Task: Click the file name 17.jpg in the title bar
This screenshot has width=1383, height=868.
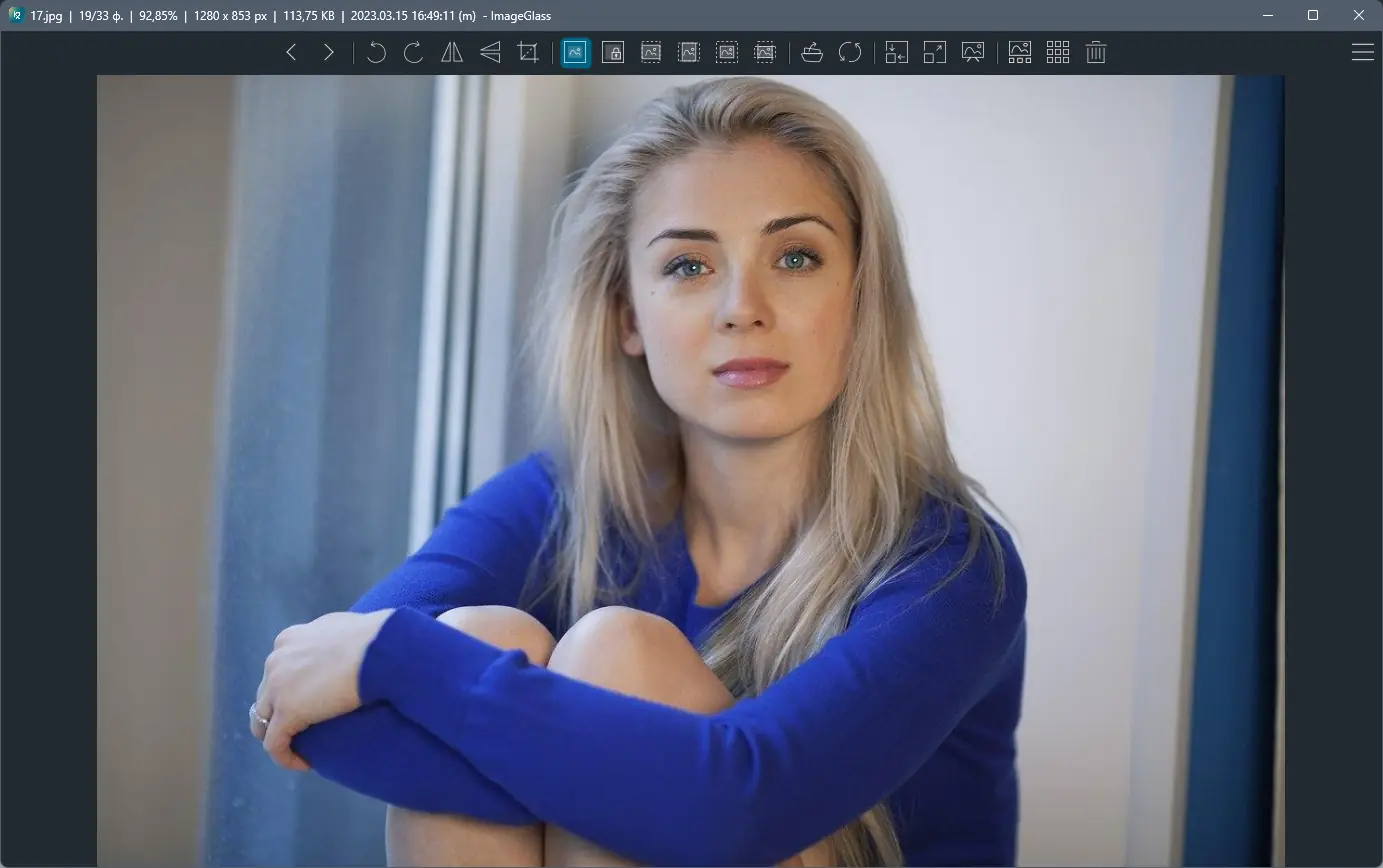Action: pyautogui.click(x=46, y=16)
